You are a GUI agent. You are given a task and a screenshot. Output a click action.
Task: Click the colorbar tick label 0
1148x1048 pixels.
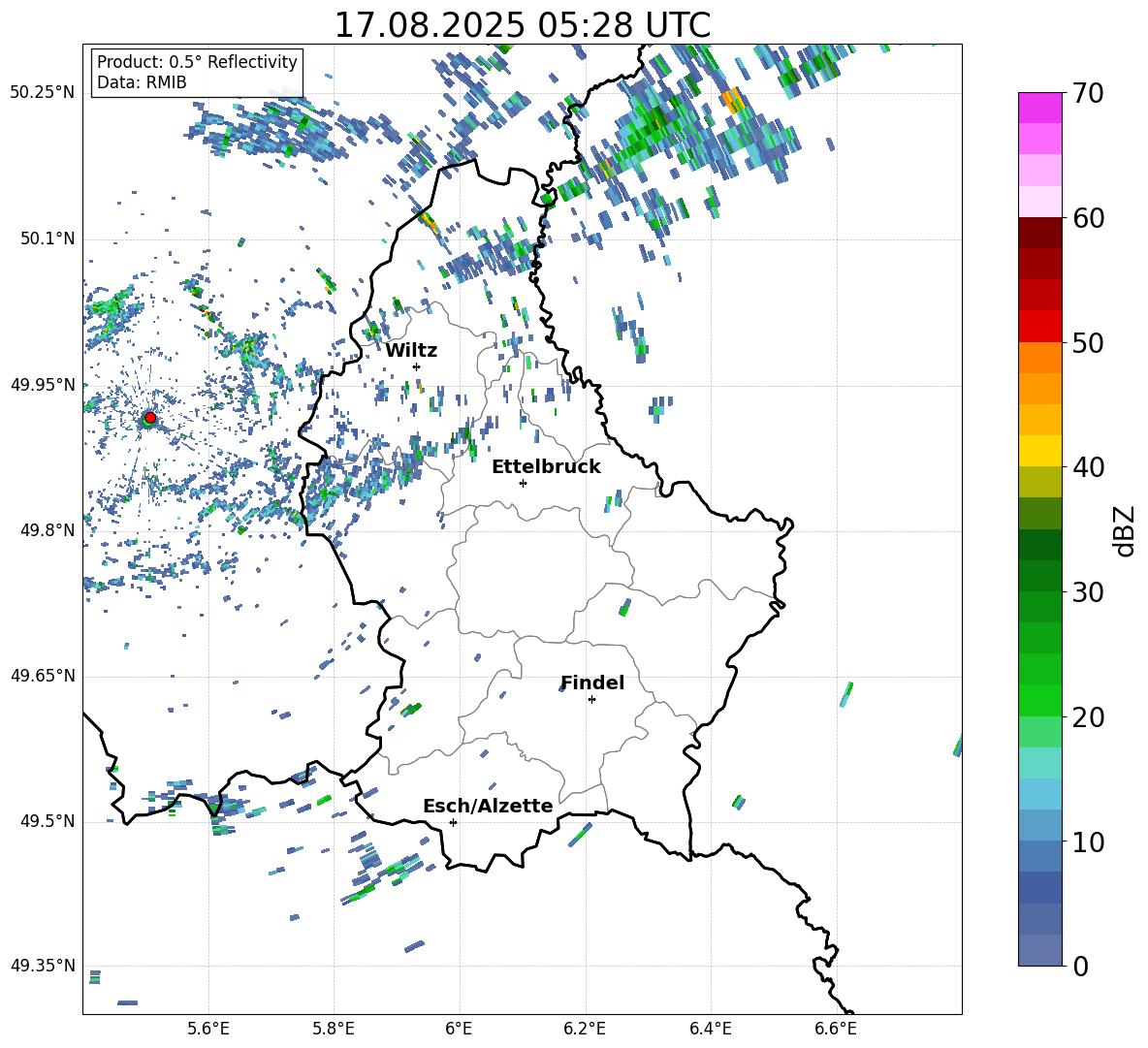(1080, 967)
